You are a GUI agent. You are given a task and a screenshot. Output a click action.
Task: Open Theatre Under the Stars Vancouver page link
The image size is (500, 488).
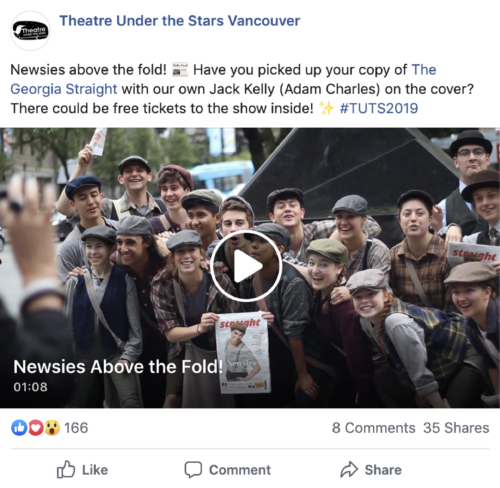pos(180,21)
